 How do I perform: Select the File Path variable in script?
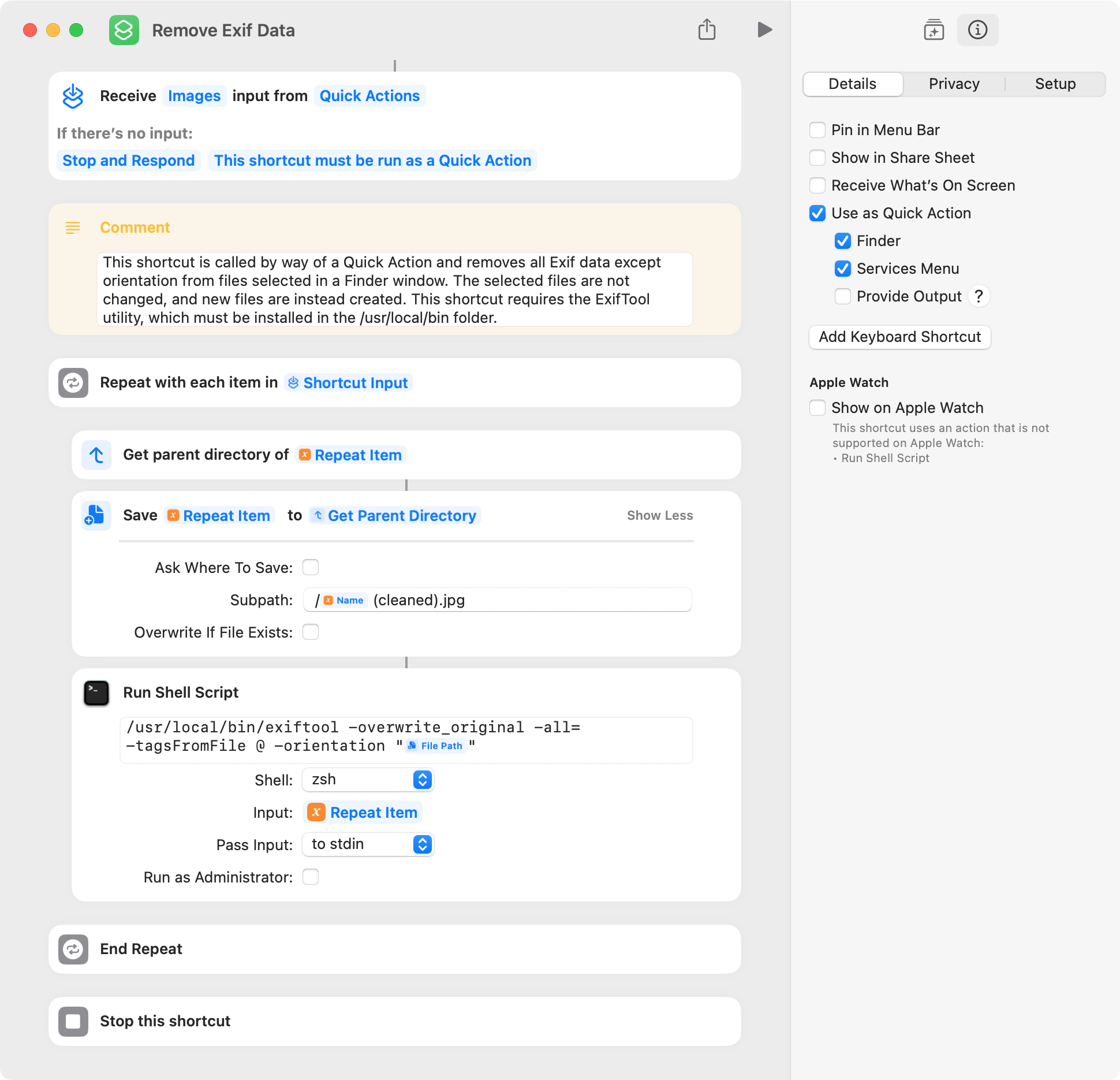click(435, 746)
